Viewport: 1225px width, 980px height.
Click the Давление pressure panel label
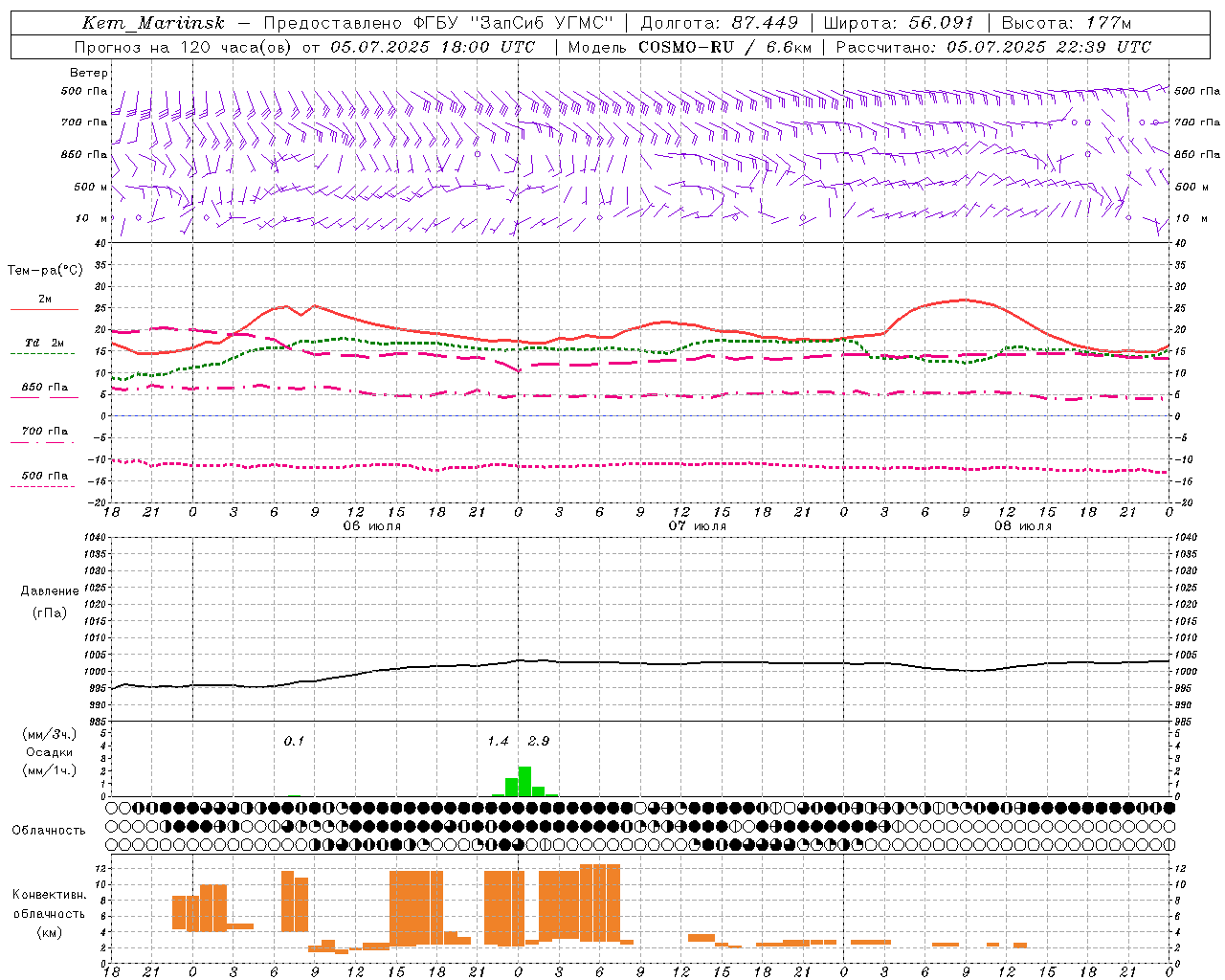(x=50, y=590)
